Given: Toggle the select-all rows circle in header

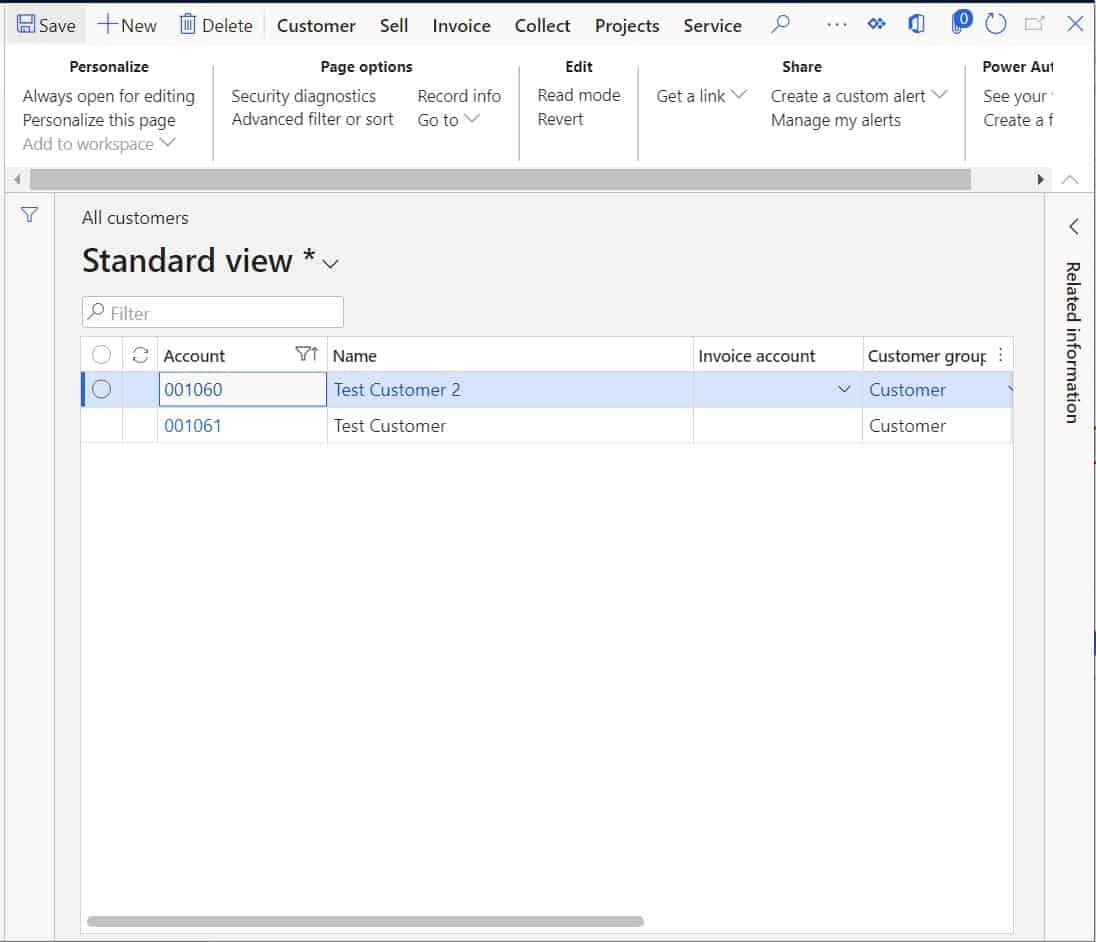Looking at the screenshot, I should point(101,355).
